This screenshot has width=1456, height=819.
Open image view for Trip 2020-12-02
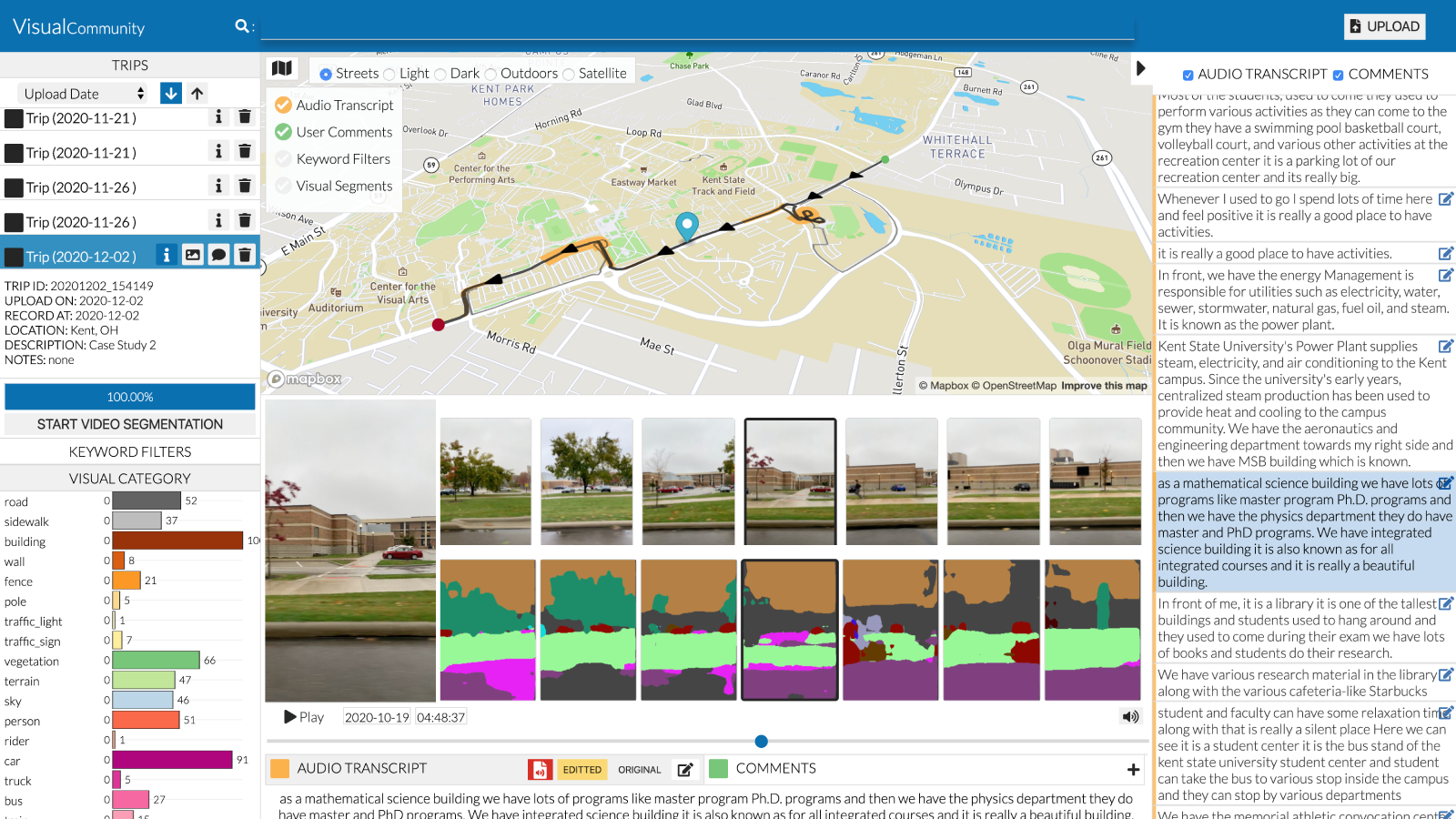click(193, 256)
